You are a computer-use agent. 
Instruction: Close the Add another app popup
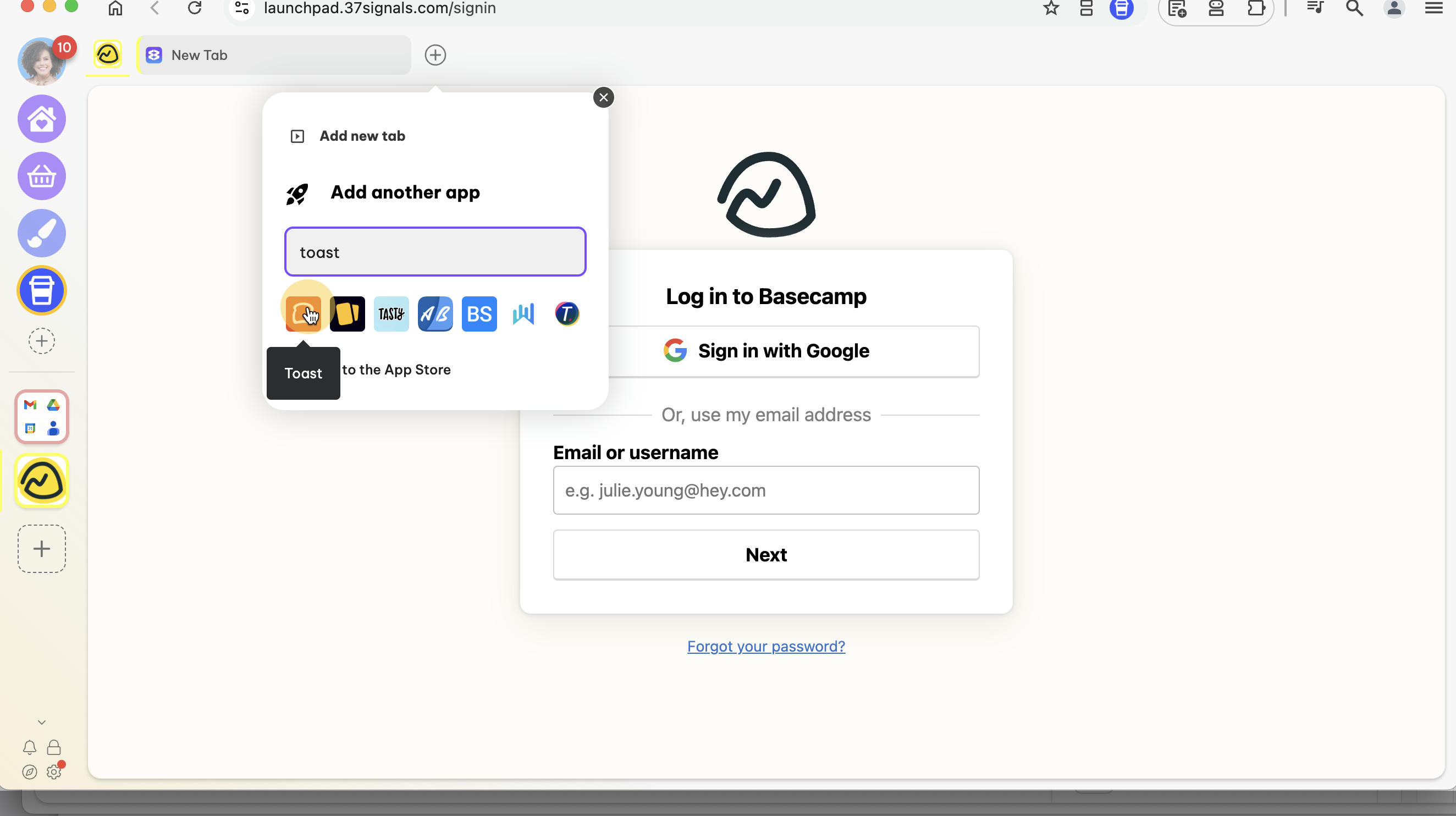click(x=604, y=97)
